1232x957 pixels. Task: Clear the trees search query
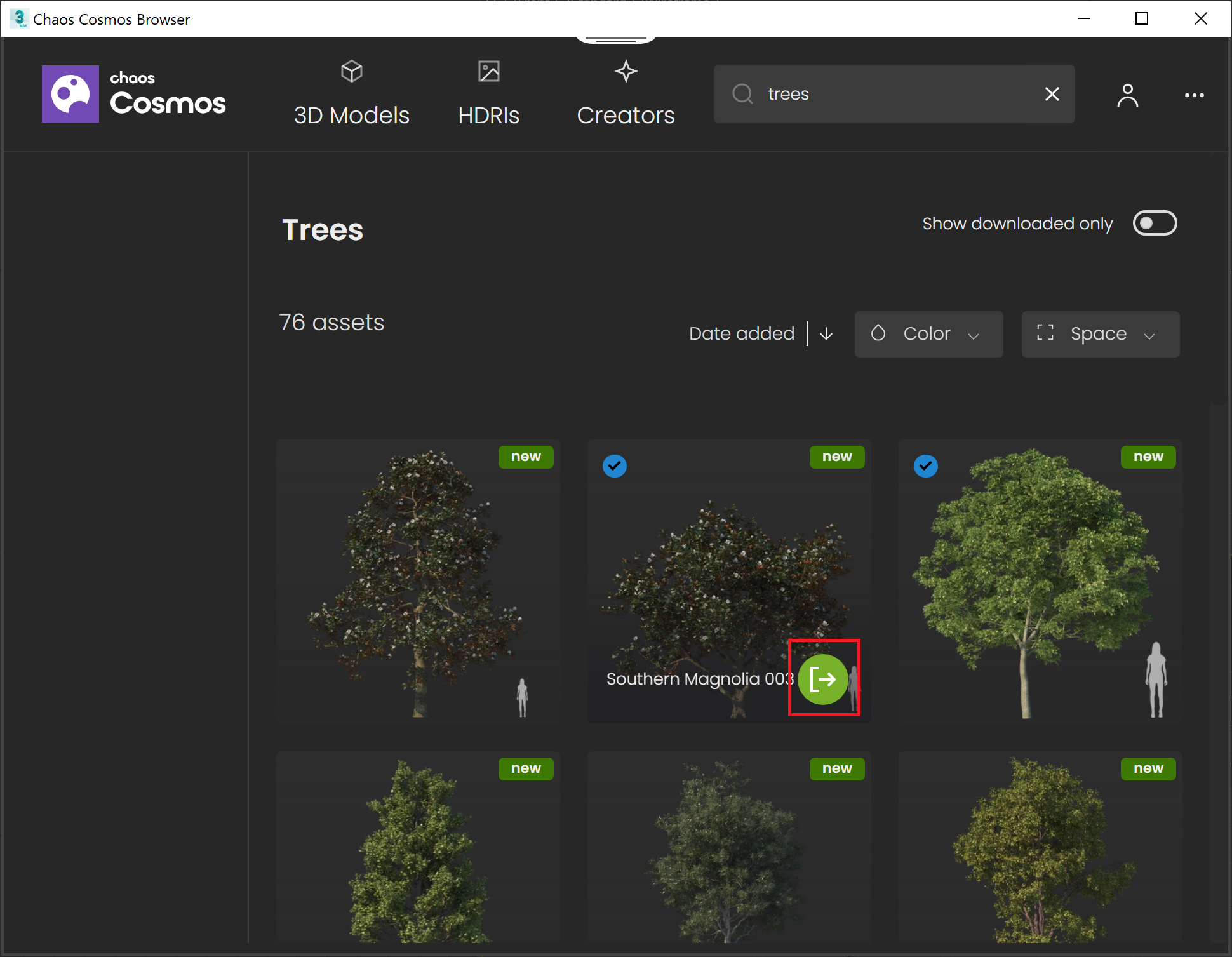click(x=1052, y=94)
